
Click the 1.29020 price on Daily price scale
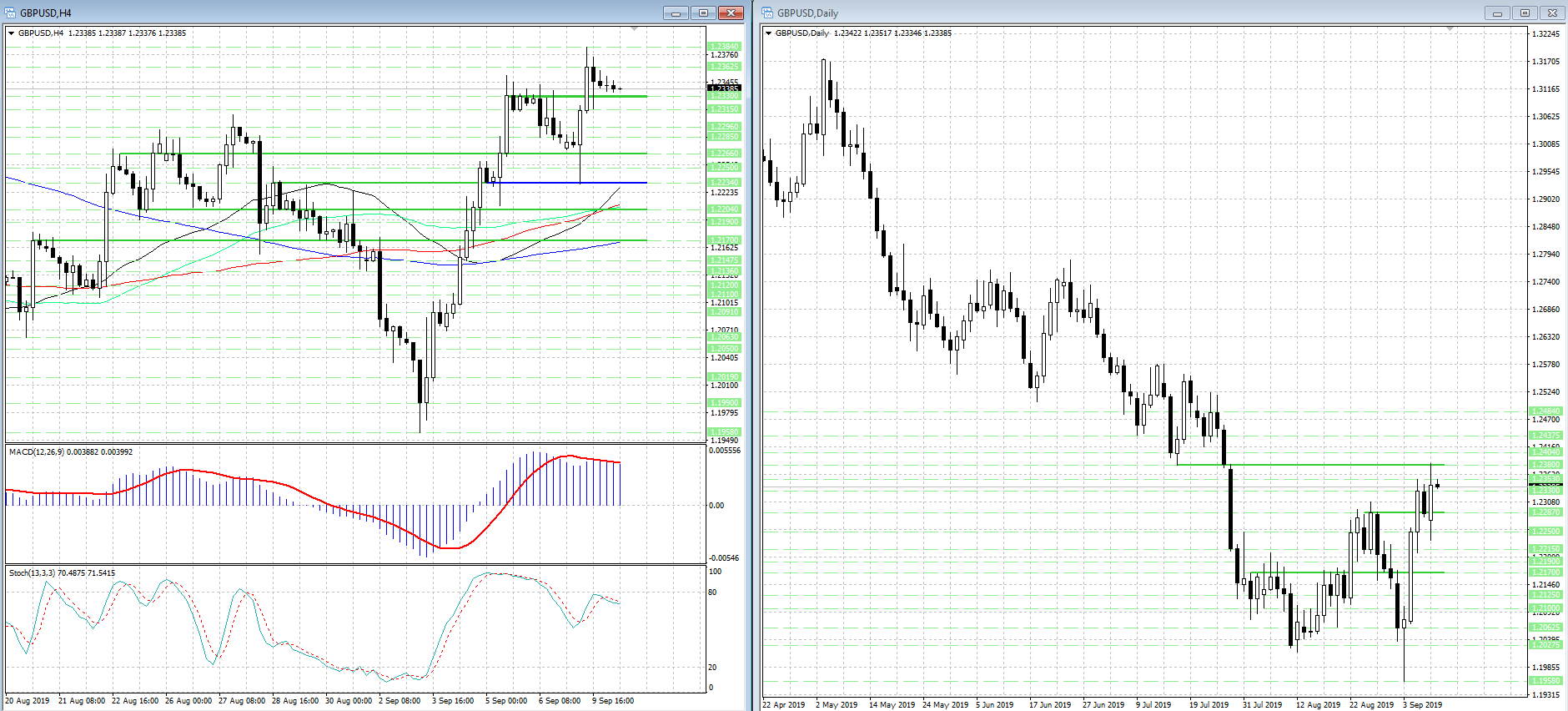1545,199
